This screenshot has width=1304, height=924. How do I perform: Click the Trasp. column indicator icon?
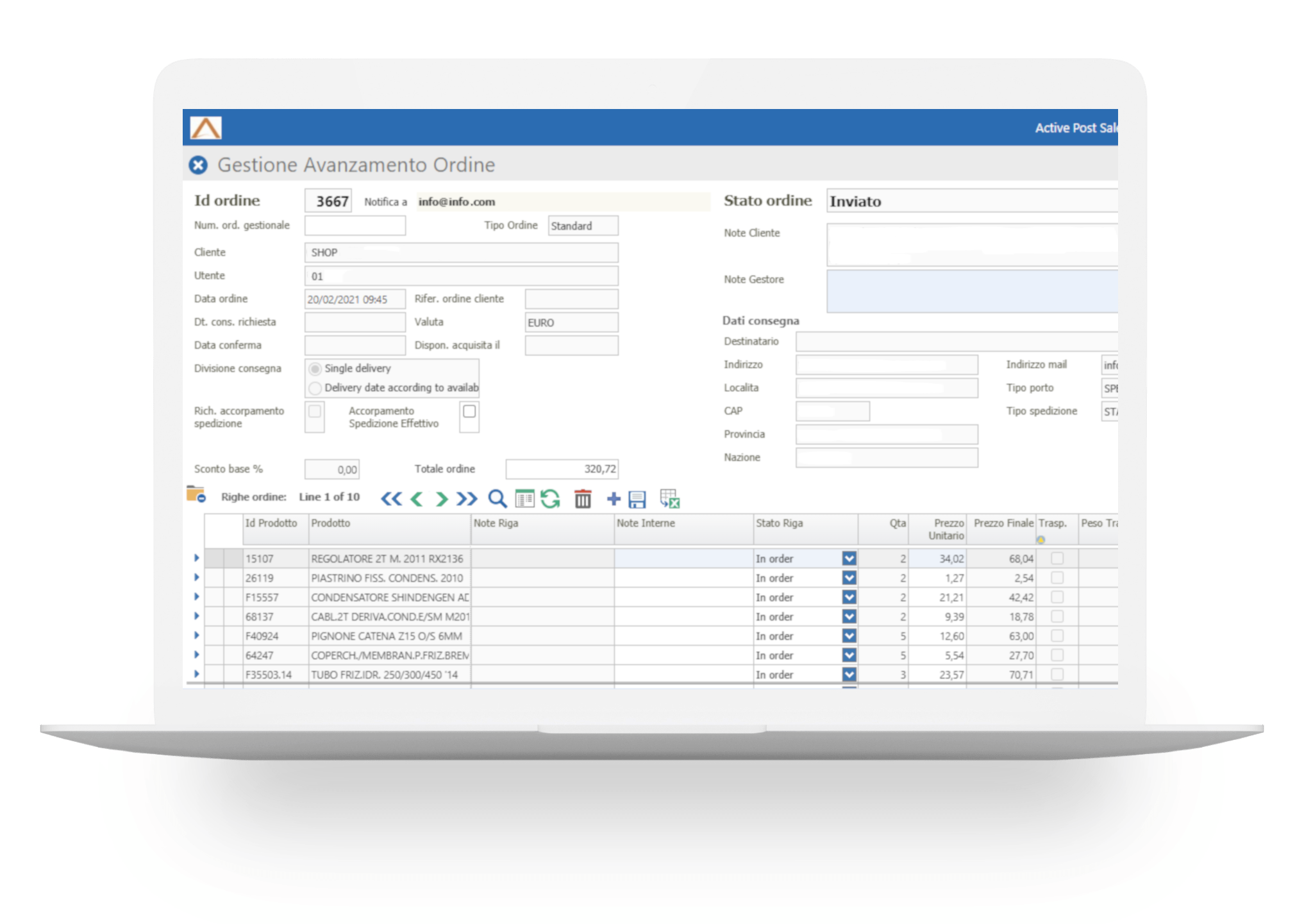[1041, 540]
